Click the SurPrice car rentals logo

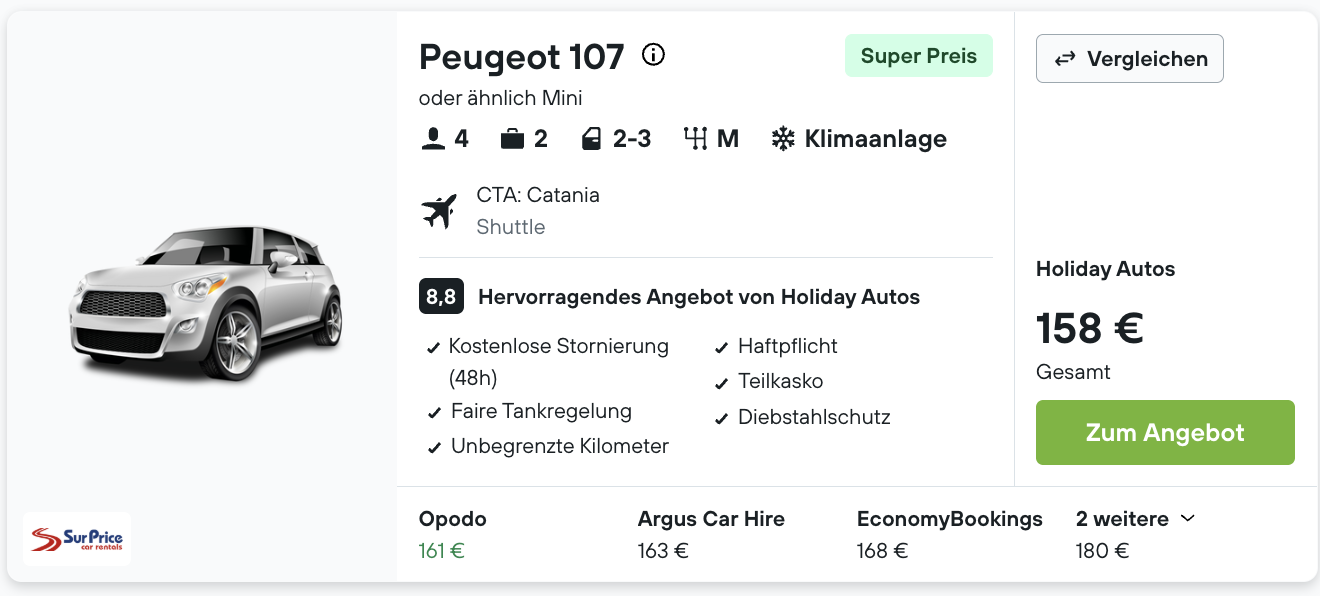[x=77, y=540]
